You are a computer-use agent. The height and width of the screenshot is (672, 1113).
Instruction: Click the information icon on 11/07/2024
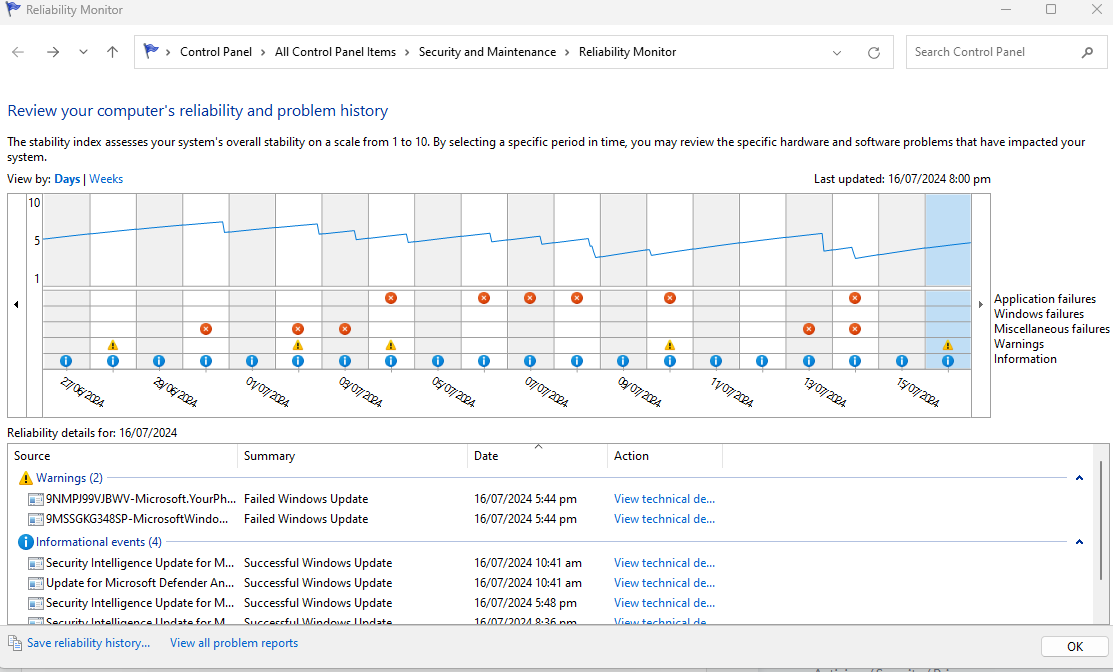(x=716, y=361)
